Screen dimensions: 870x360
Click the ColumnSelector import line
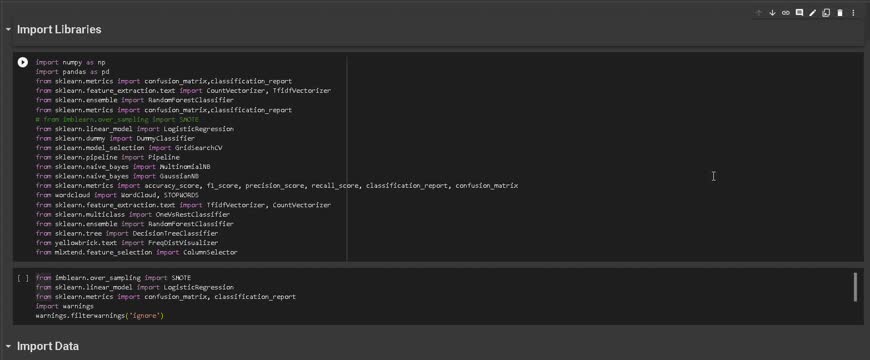[x=136, y=252]
